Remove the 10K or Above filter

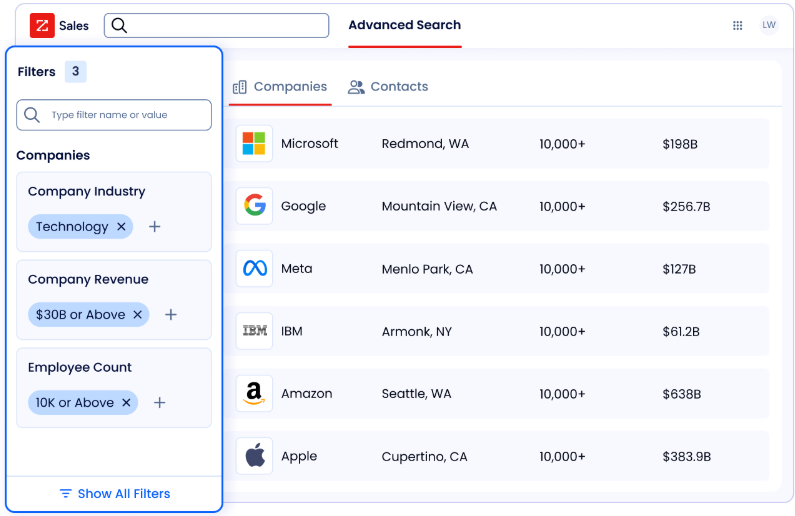pos(126,402)
